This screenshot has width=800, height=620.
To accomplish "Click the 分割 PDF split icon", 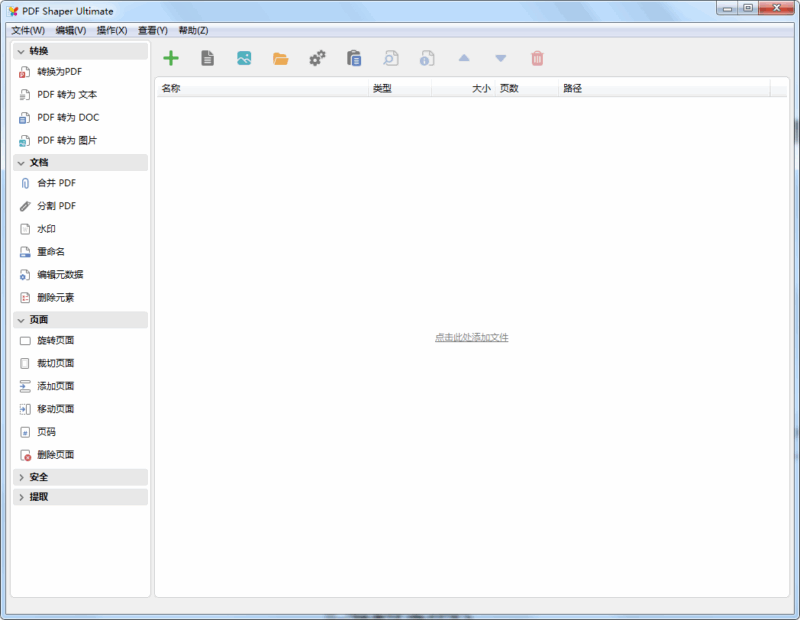I will pyautogui.click(x=24, y=206).
